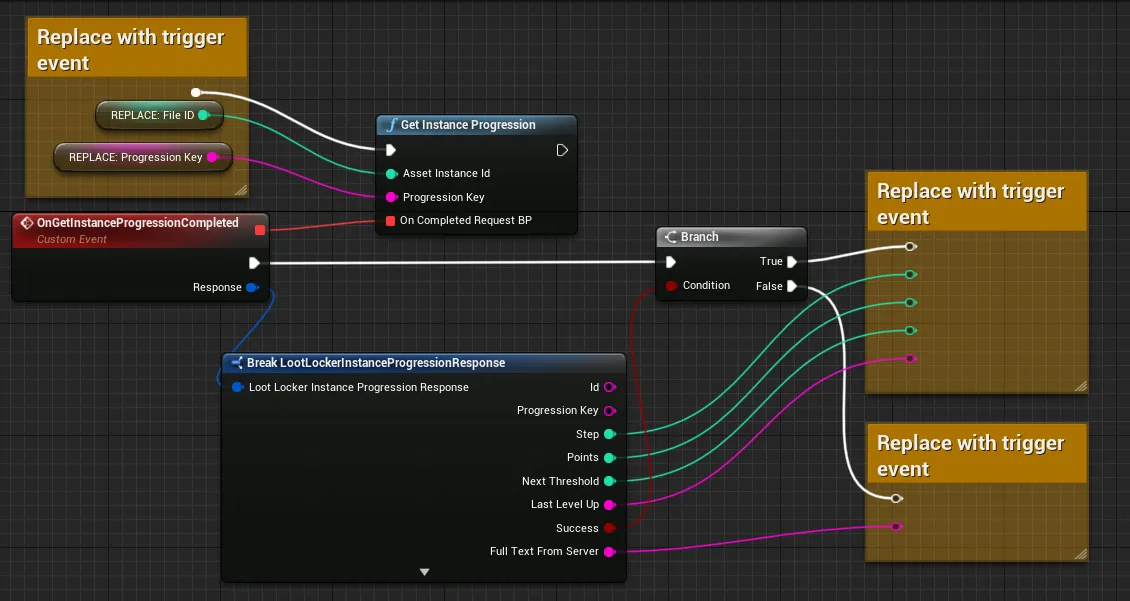The height and width of the screenshot is (601, 1130).
Task: Click Loot Locker Instance Progression Response input pin
Action: pyautogui.click(x=237, y=388)
